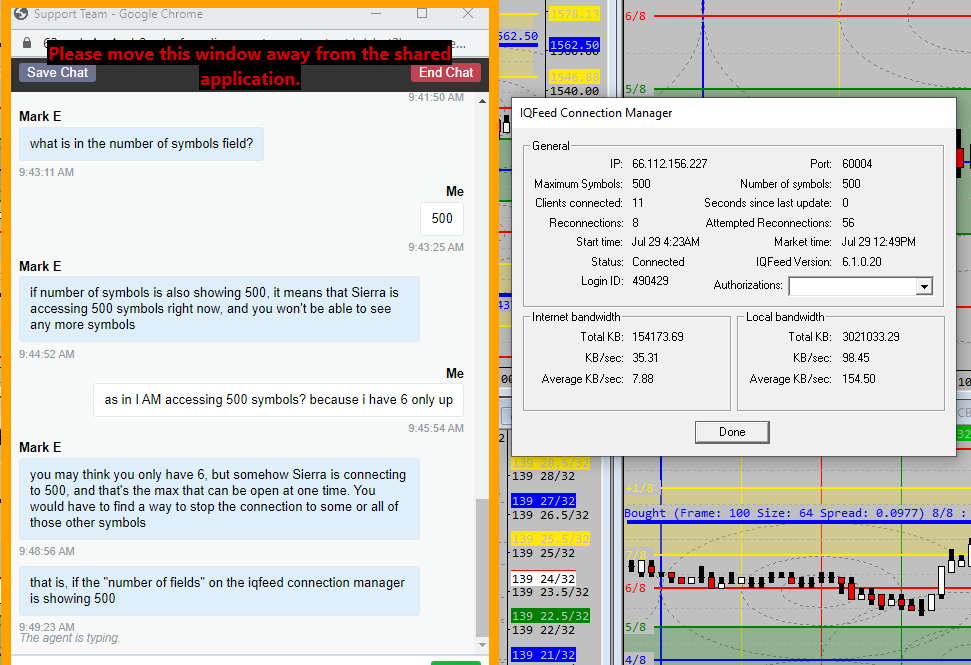Viewport: 971px width, 665px height.
Task: Click the Save Chat button
Action: pyautogui.click(x=58, y=72)
